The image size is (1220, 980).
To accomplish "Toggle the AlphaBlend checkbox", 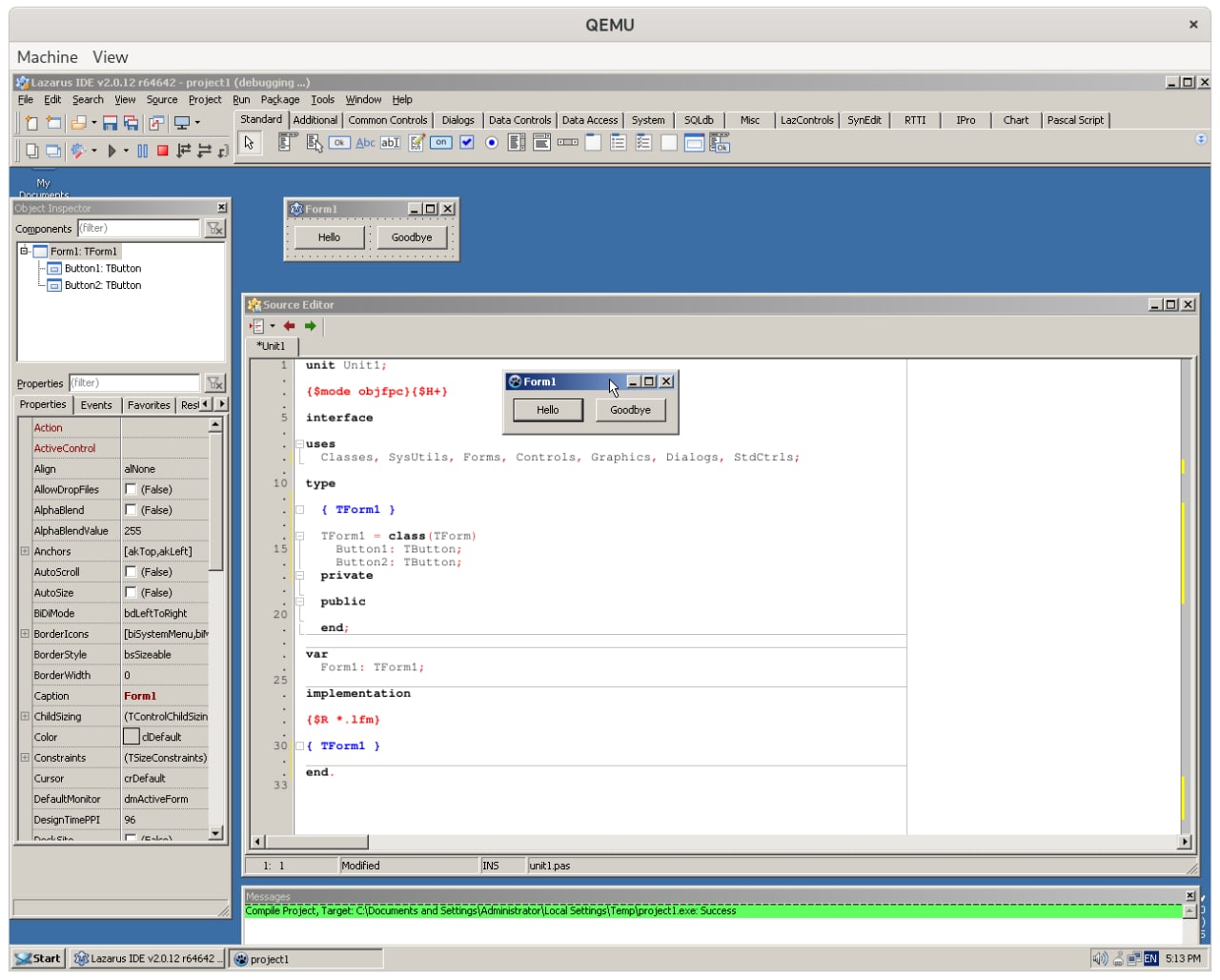I will pyautogui.click(x=132, y=510).
